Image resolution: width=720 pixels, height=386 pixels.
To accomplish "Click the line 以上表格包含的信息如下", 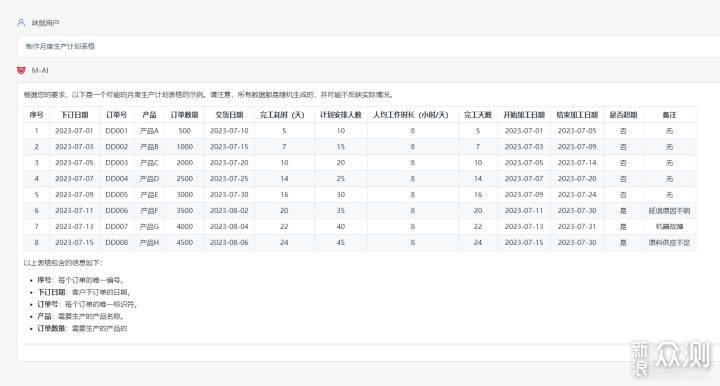I will pos(63,263).
